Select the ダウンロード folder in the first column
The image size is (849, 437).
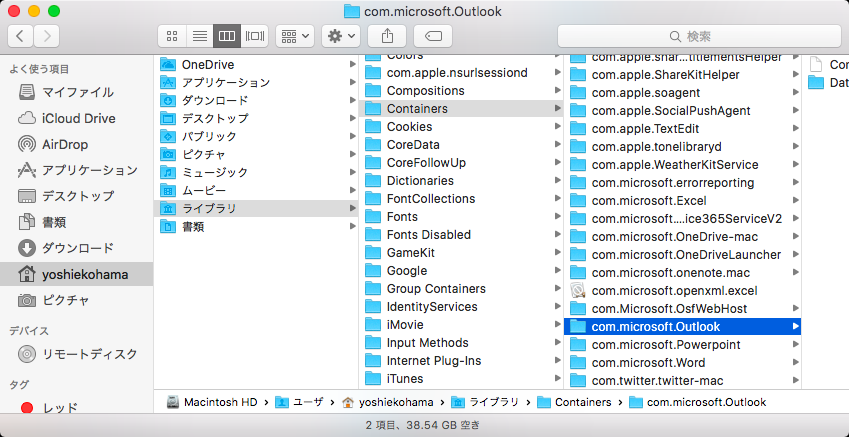point(256,101)
